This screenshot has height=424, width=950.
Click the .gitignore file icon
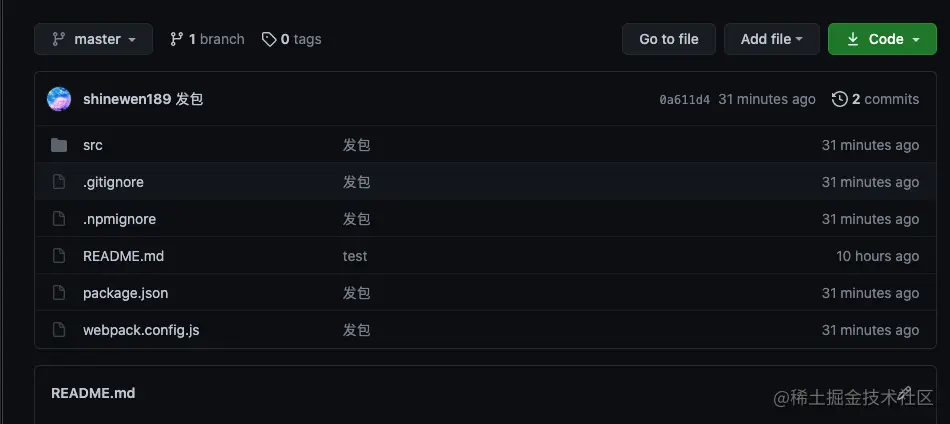pyautogui.click(x=59, y=182)
